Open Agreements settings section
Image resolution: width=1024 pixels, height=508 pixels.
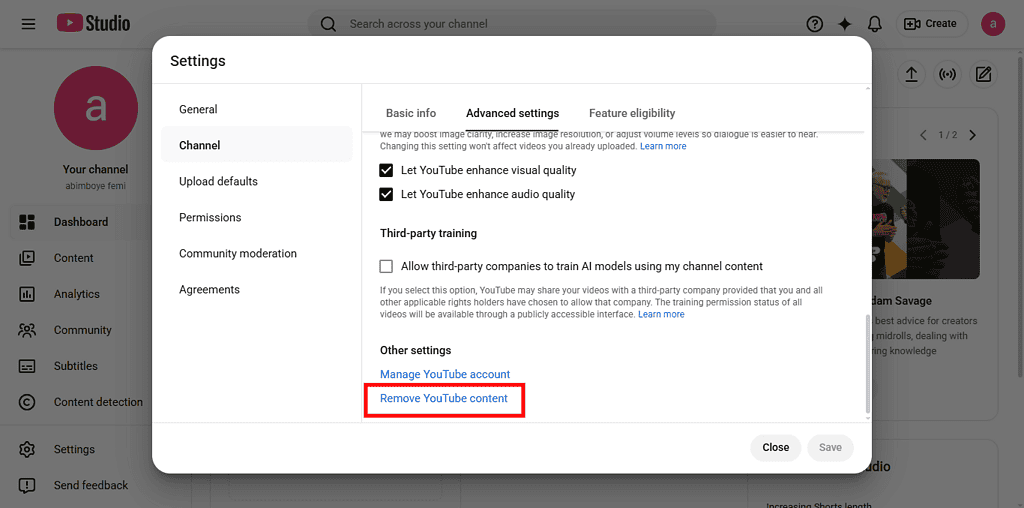(x=257, y=289)
